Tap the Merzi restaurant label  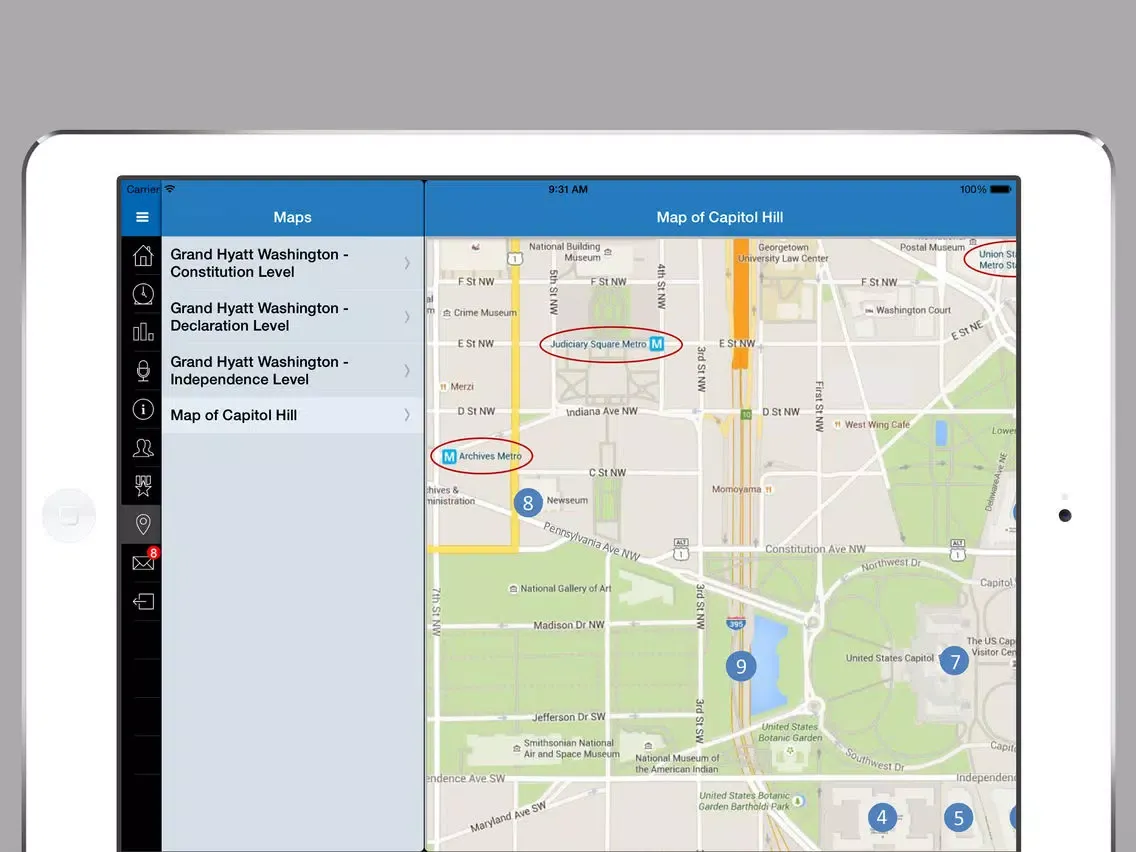coord(462,387)
